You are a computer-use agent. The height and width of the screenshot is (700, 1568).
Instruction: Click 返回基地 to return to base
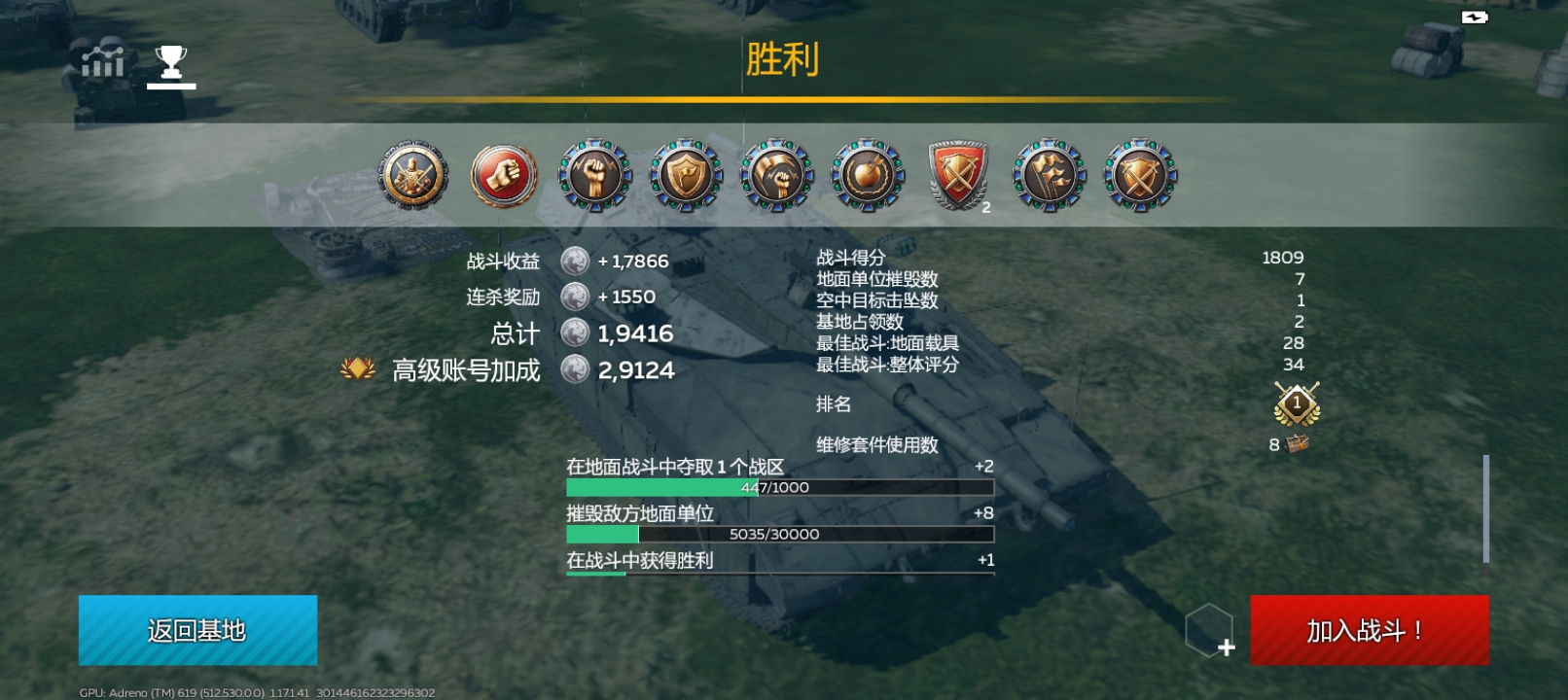coord(197,630)
